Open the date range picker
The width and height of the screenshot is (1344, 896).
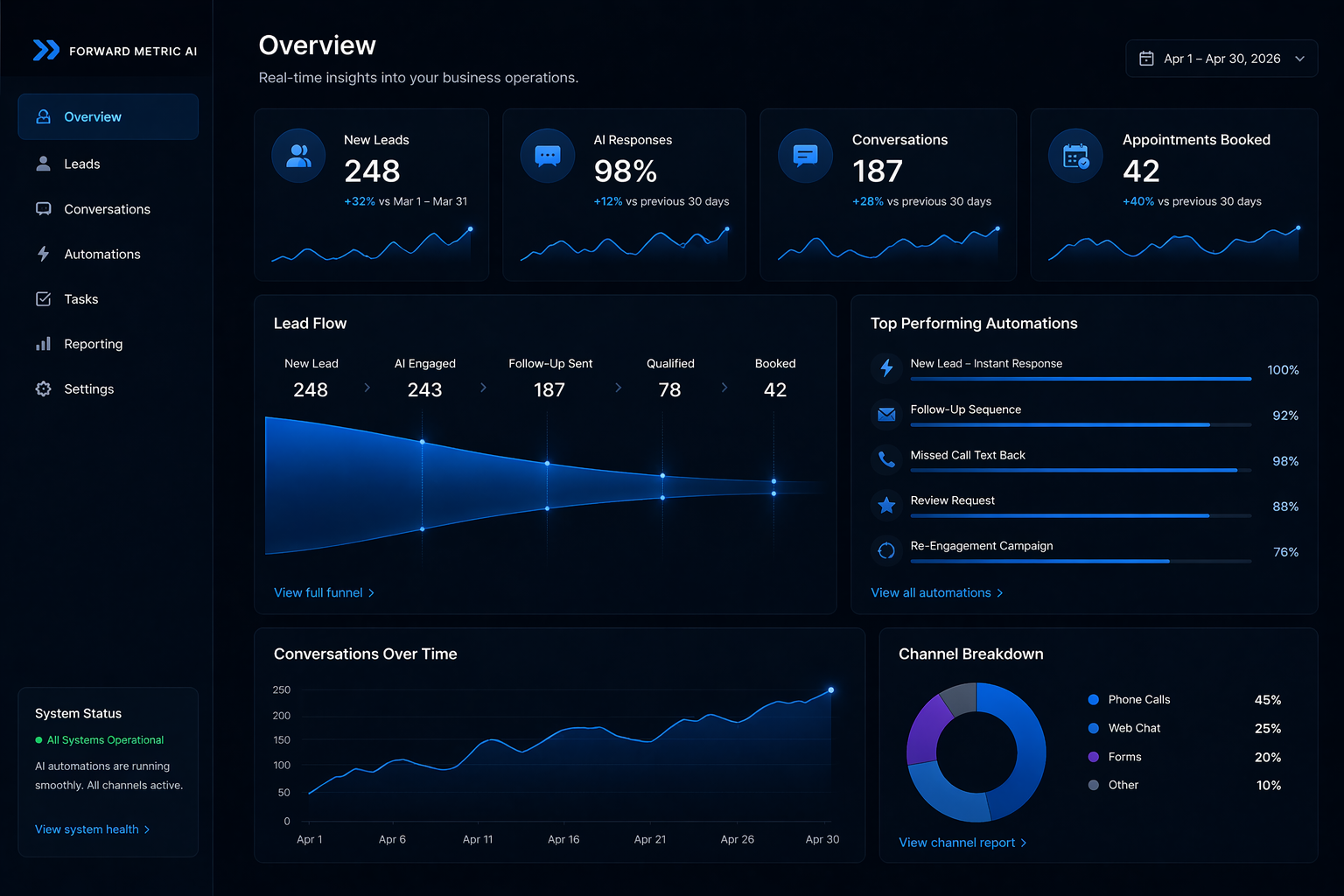pyautogui.click(x=1221, y=58)
